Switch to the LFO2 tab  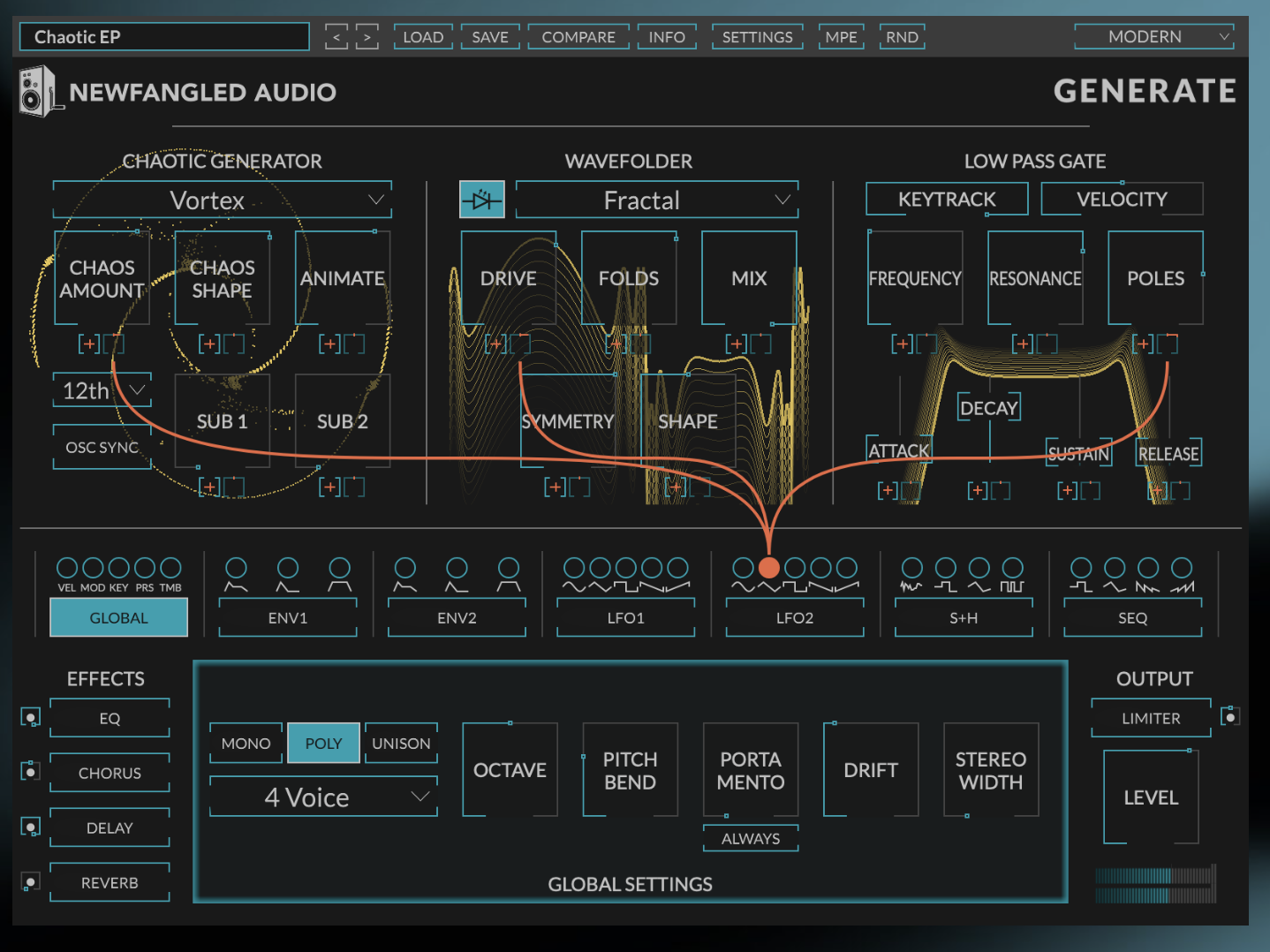pyautogui.click(x=795, y=617)
